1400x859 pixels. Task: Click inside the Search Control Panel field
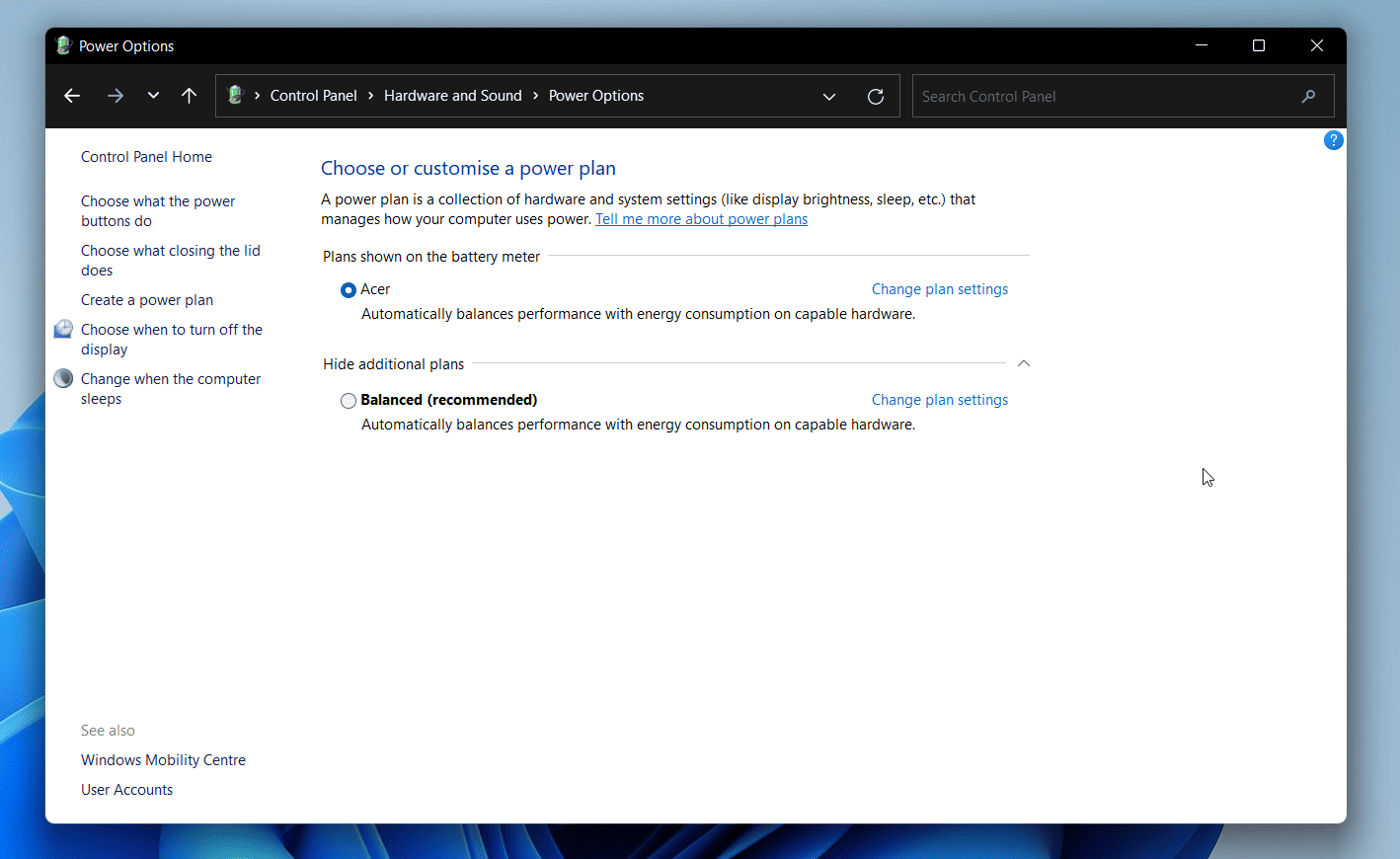(x=1086, y=96)
